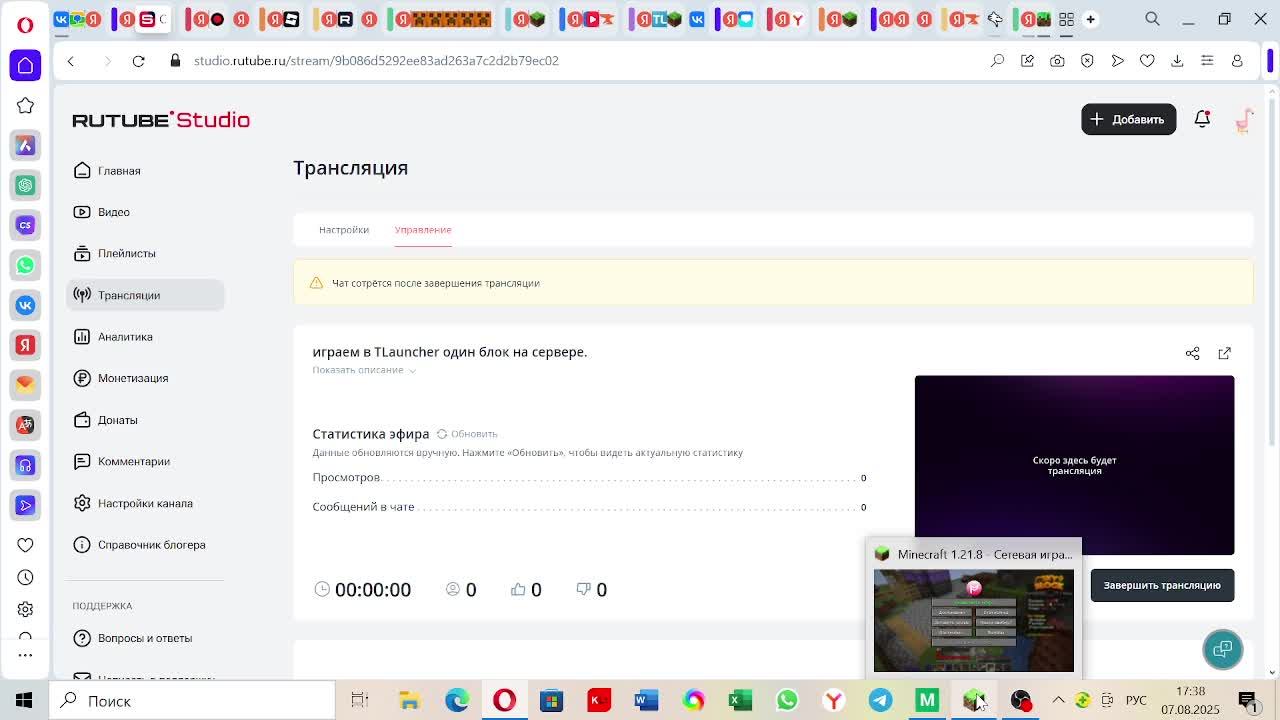Open Opera easy setup sliders icon
The height and width of the screenshot is (720, 1280).
(1207, 61)
